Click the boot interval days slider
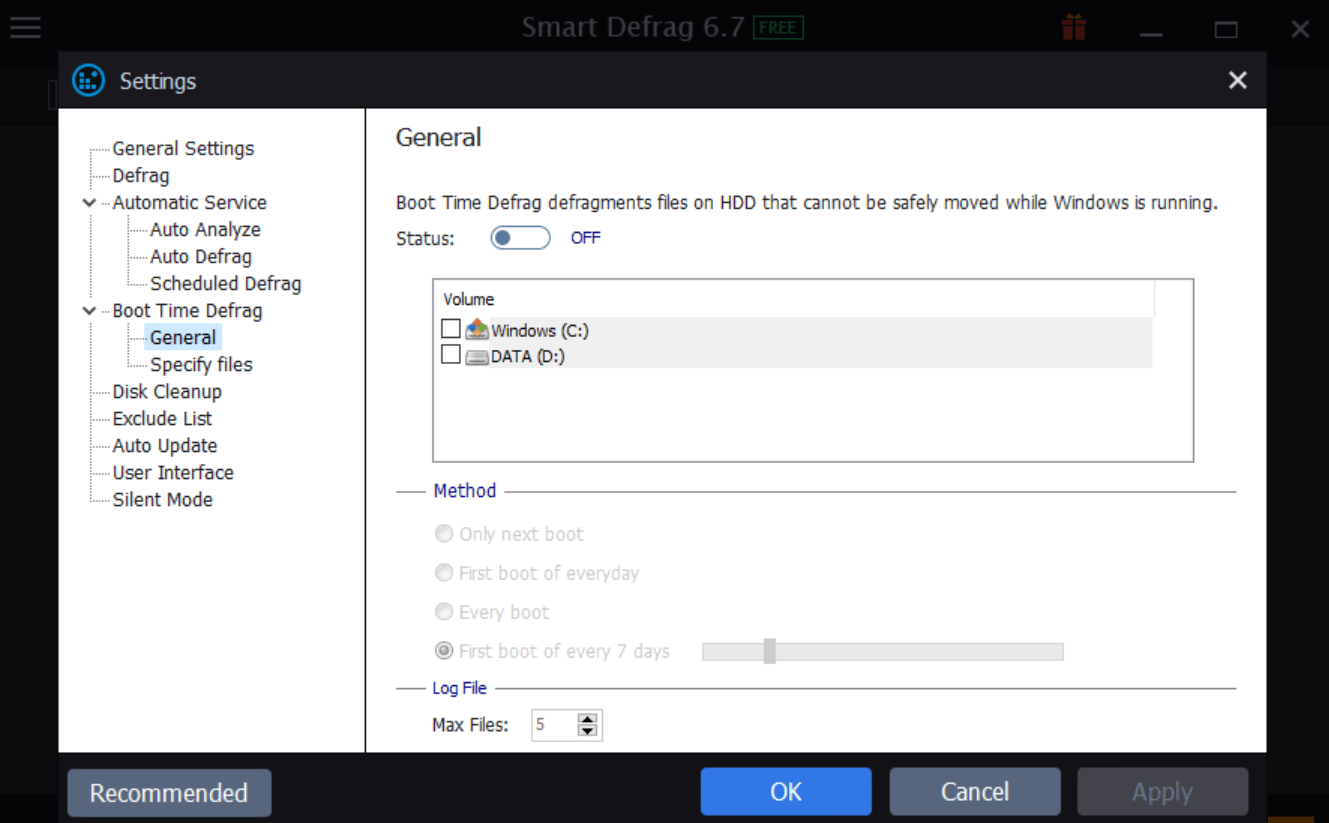The height and width of the screenshot is (823, 1329). (769, 651)
